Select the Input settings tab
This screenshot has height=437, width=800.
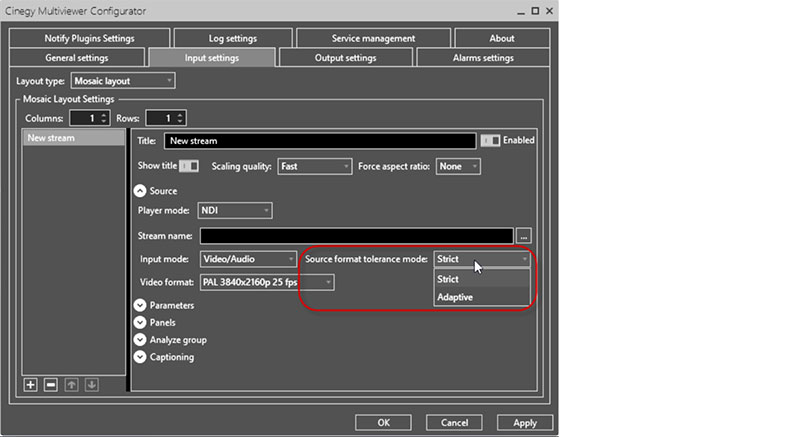point(212,58)
